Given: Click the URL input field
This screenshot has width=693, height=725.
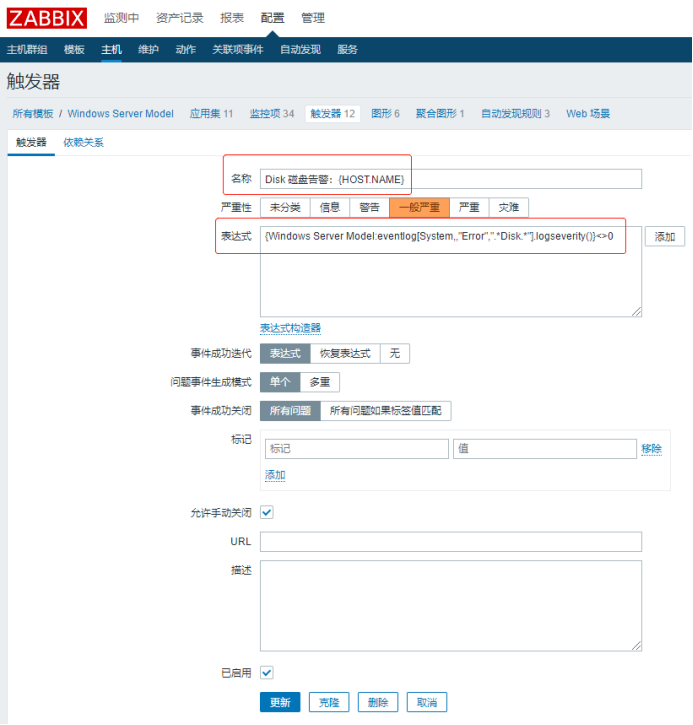Looking at the screenshot, I should [x=451, y=541].
